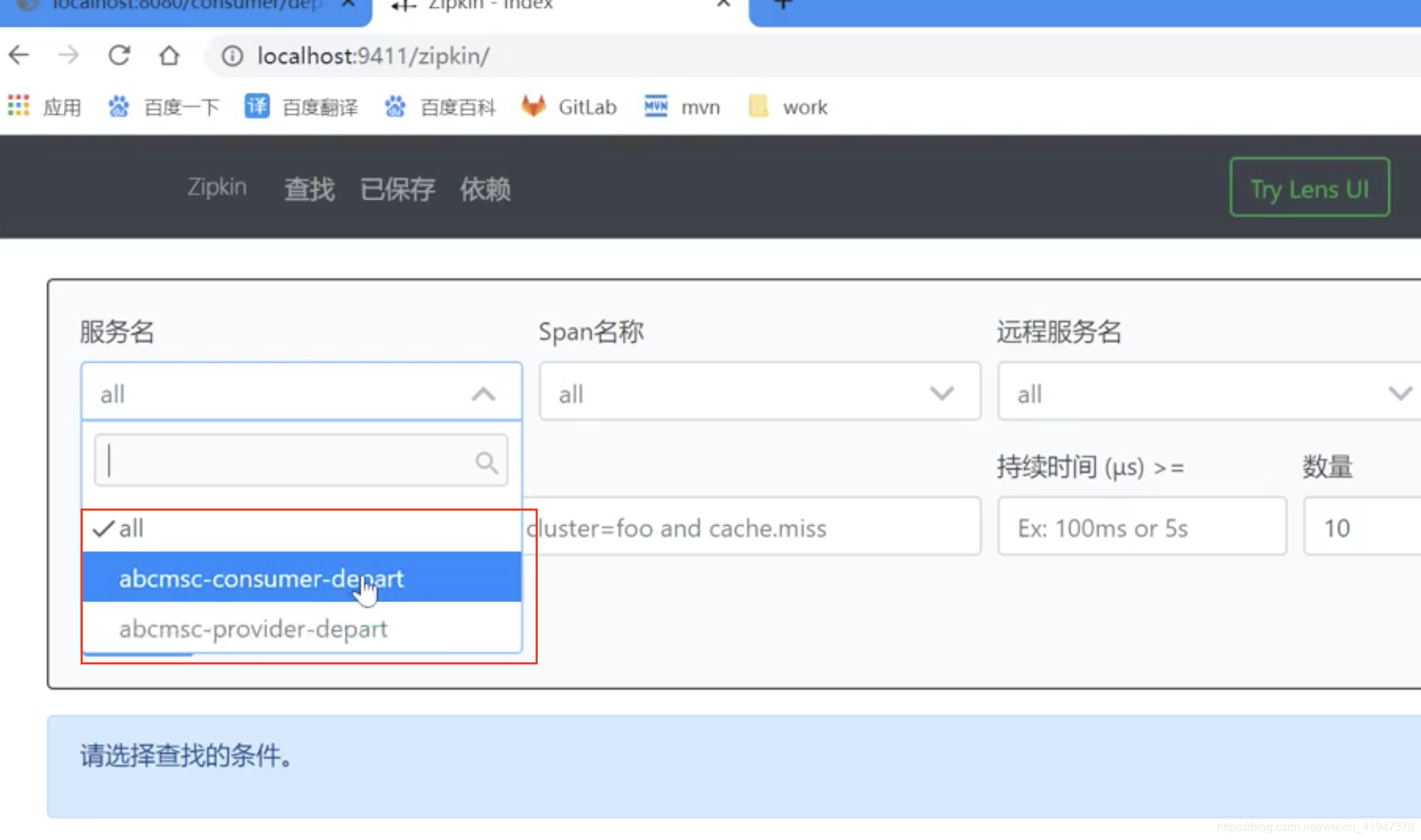The image size is (1421, 840).
Task: Expand the 远程服务名 dropdown
Action: [1209, 392]
